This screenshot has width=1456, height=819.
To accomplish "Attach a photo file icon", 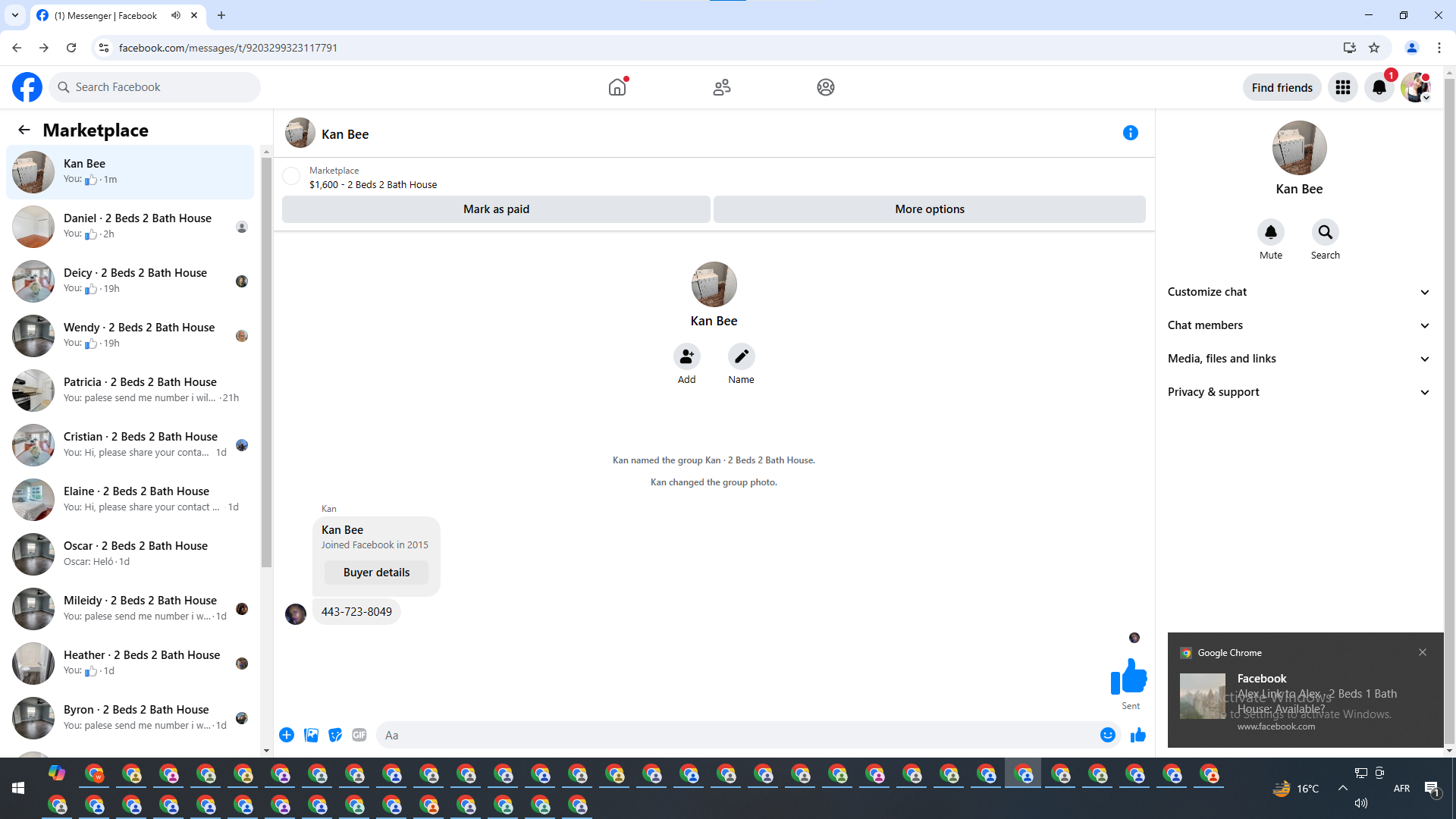I will coord(311,735).
